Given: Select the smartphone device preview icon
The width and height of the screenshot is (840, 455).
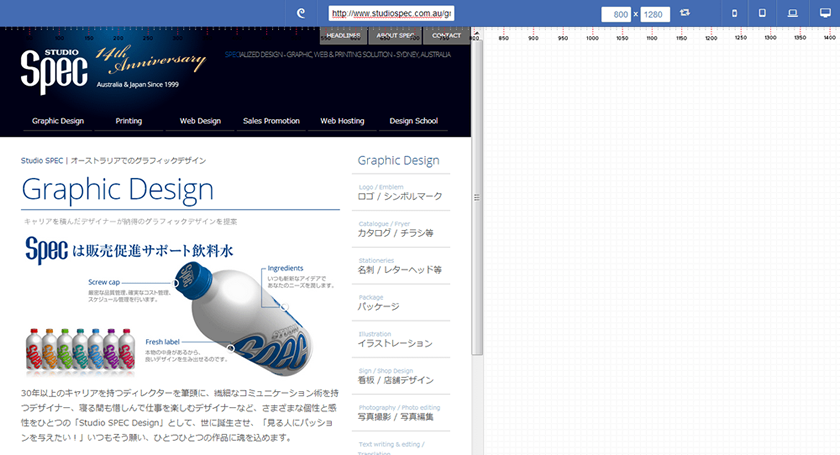Looking at the screenshot, I should tap(735, 13).
